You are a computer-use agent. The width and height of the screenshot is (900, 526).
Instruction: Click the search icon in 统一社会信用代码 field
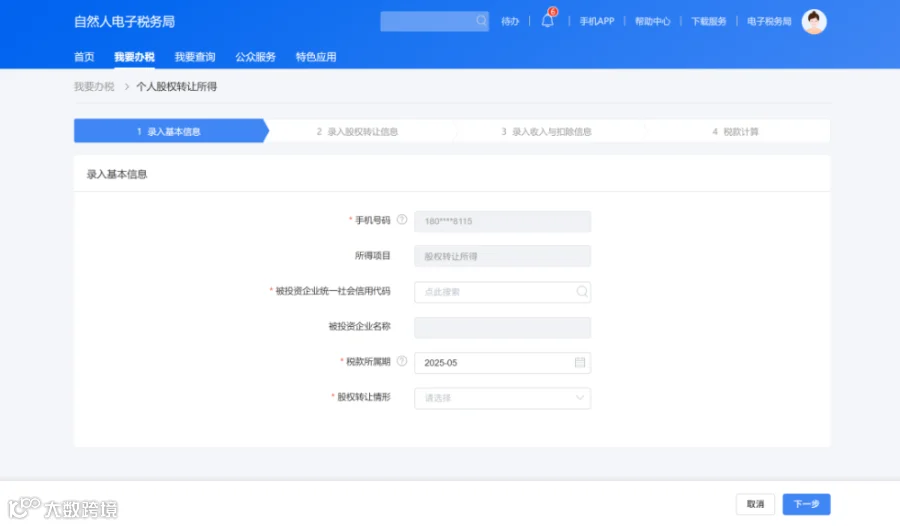(x=581, y=292)
